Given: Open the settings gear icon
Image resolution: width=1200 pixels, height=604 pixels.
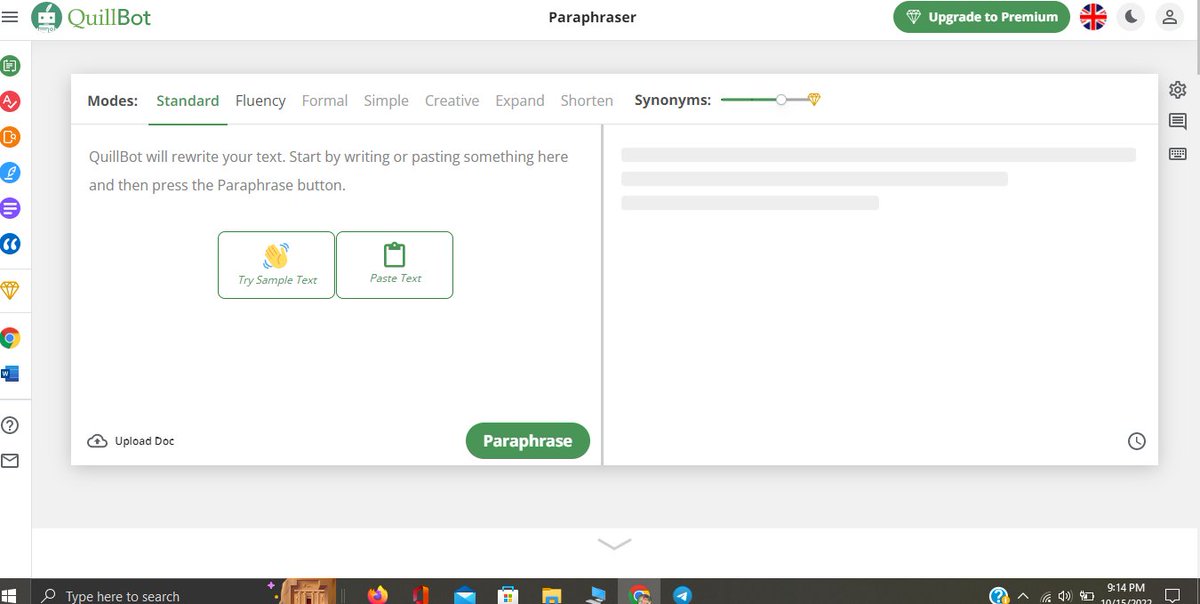Looking at the screenshot, I should [x=1177, y=90].
